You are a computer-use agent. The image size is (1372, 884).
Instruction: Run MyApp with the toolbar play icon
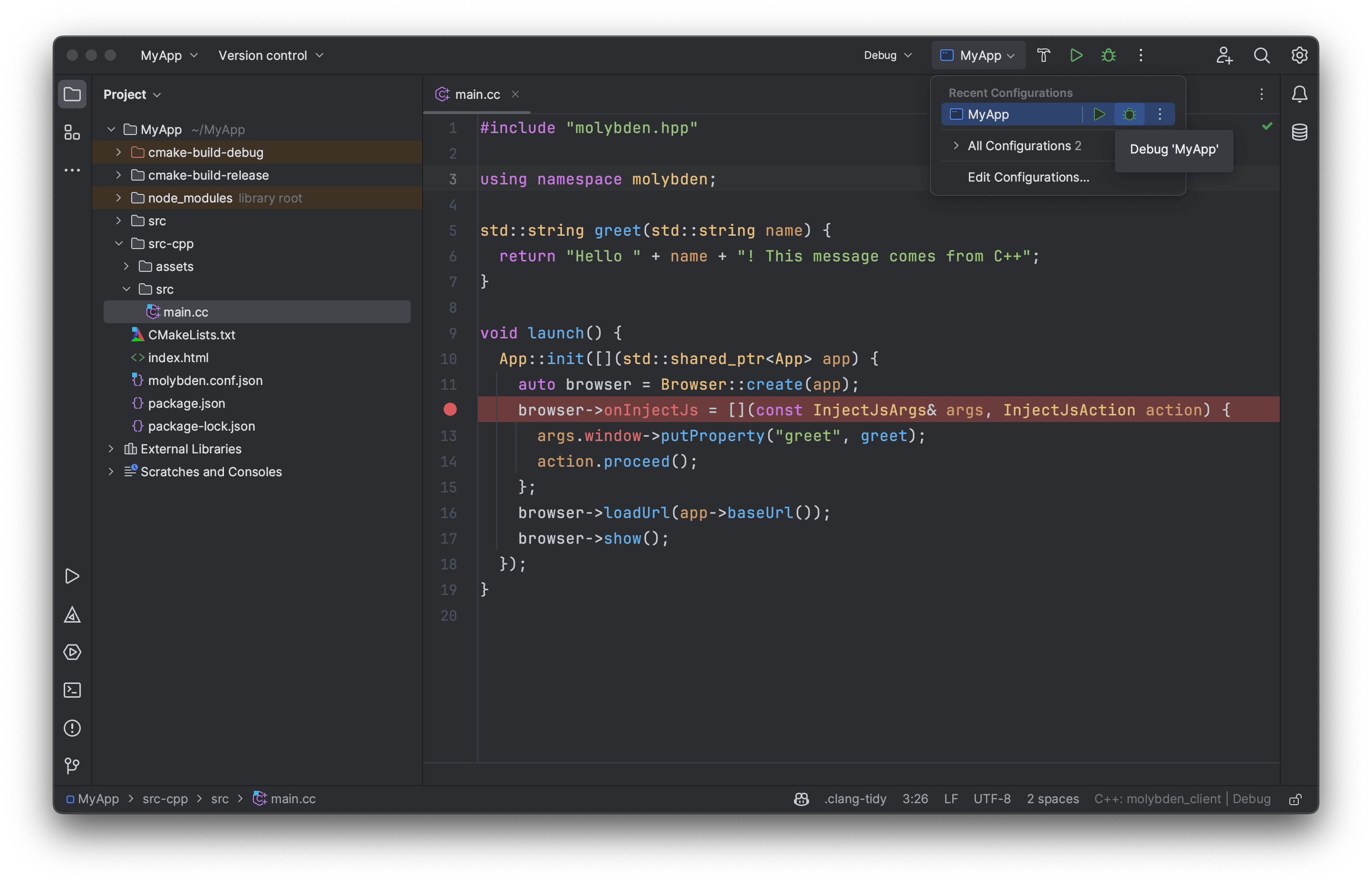[1076, 55]
